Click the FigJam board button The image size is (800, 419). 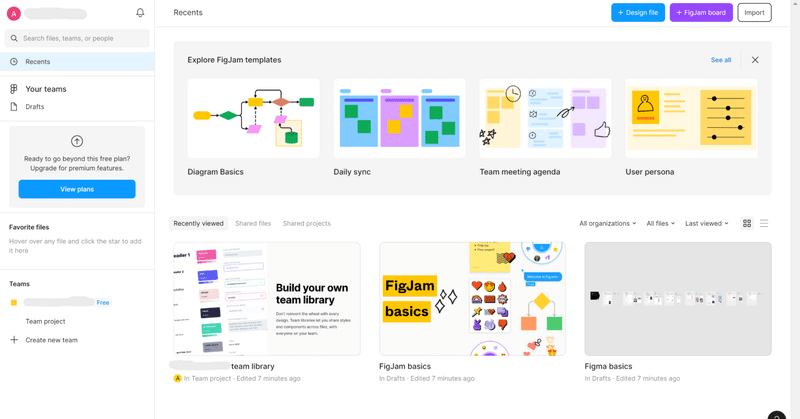(x=701, y=13)
